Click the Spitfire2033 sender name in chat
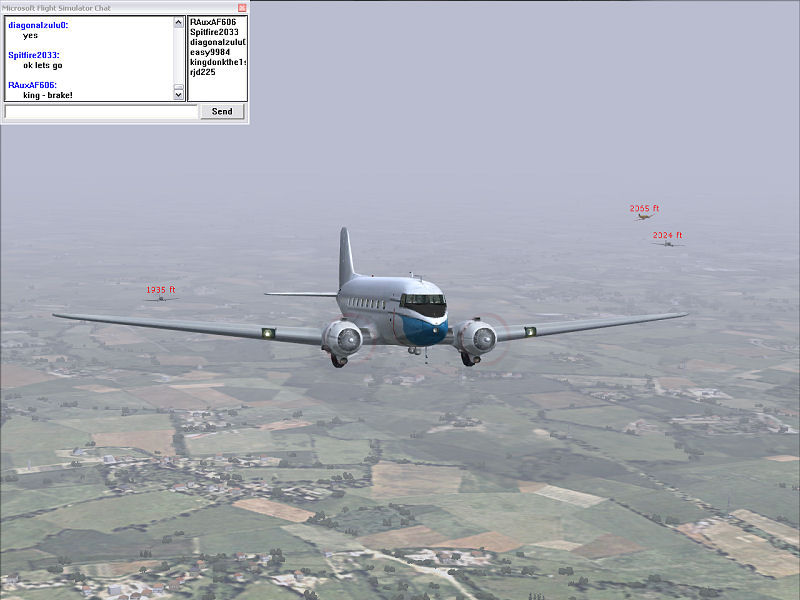Viewport: 800px width, 600px height. [x=34, y=55]
